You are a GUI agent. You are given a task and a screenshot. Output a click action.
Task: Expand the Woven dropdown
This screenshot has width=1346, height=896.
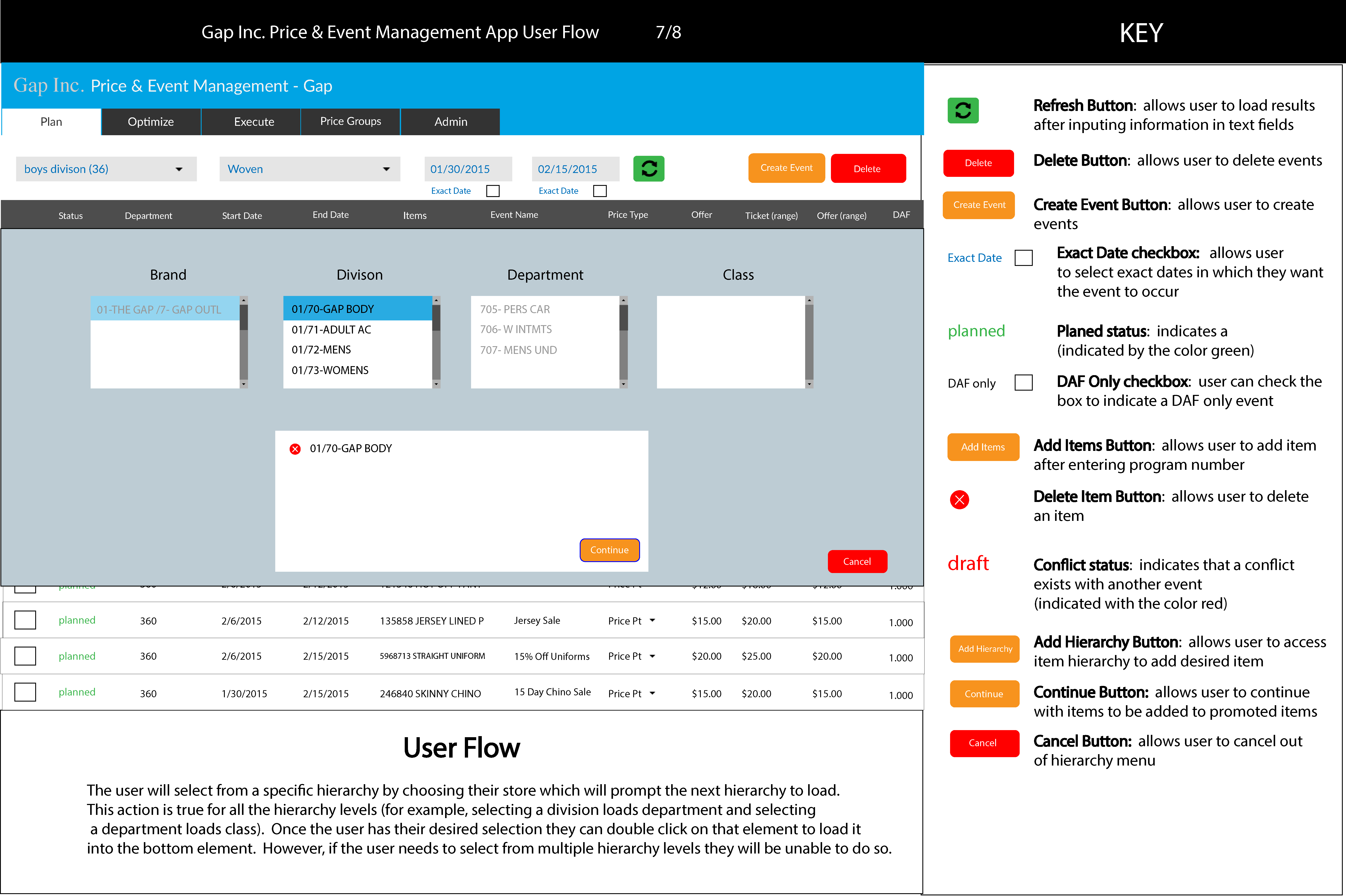pyautogui.click(x=386, y=169)
